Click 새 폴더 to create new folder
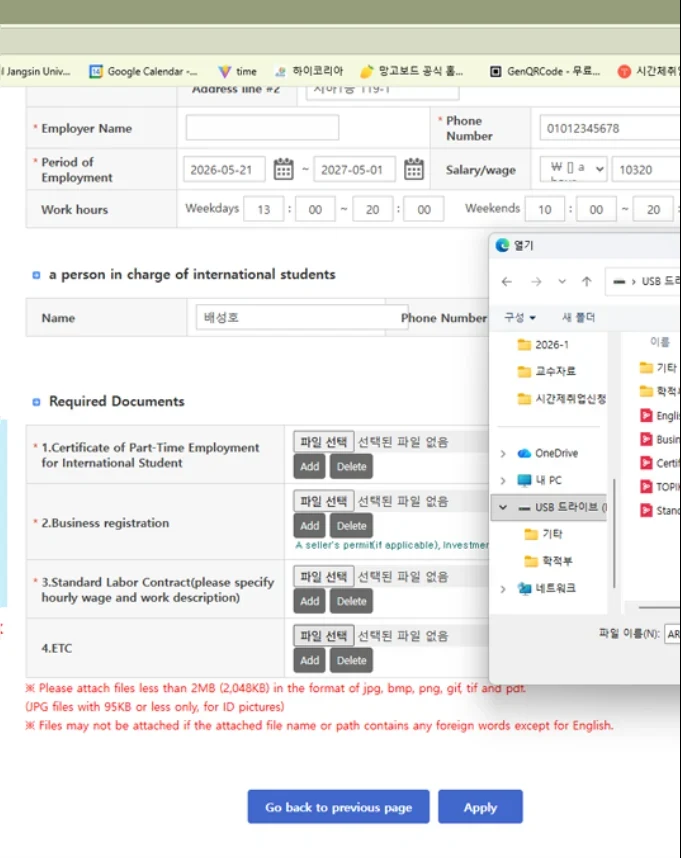The image size is (681, 858). (579, 317)
